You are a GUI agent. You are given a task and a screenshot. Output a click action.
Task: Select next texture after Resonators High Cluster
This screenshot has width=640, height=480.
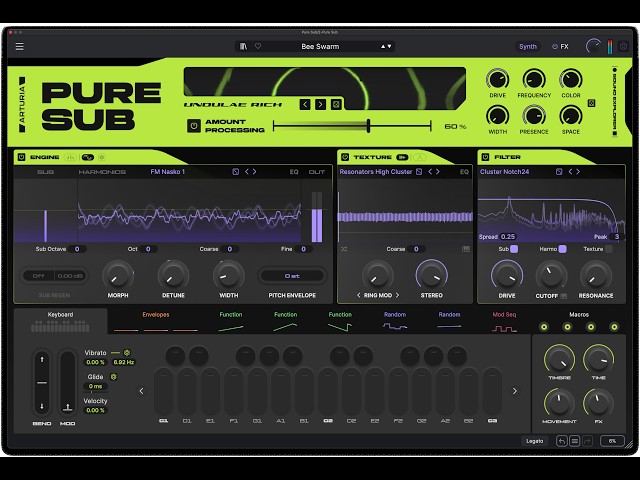click(438, 171)
